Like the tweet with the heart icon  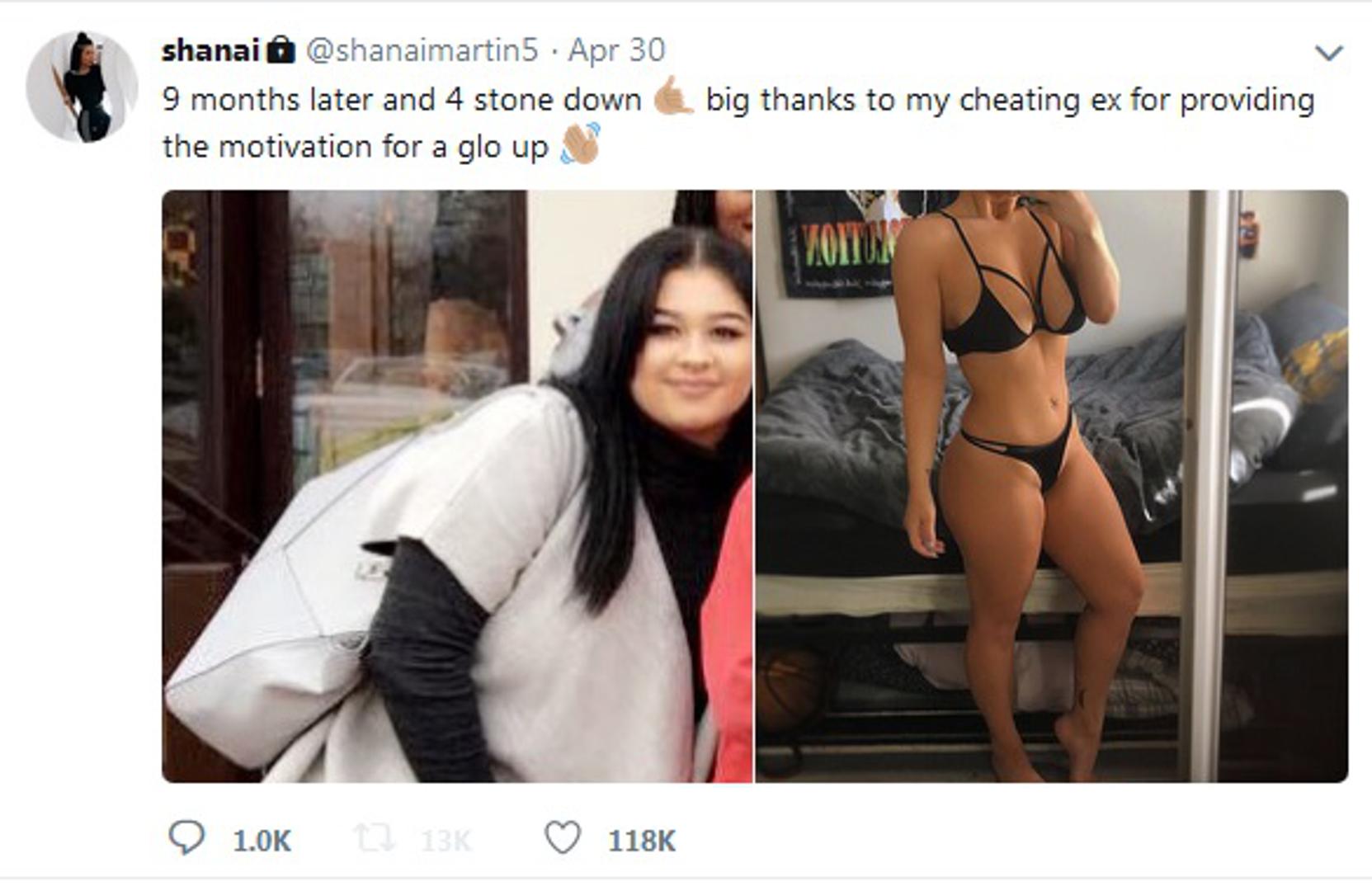(x=563, y=838)
